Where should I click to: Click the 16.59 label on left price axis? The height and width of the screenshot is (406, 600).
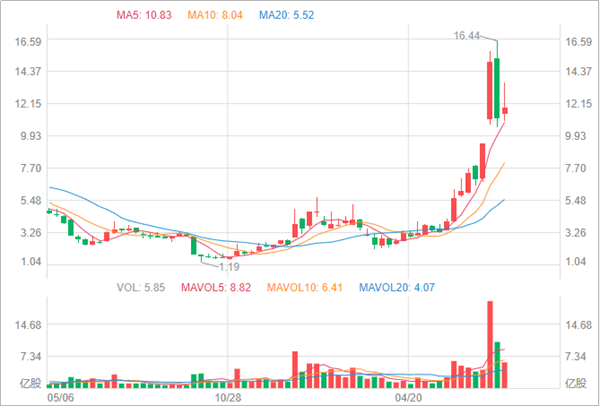pyautogui.click(x=28, y=42)
